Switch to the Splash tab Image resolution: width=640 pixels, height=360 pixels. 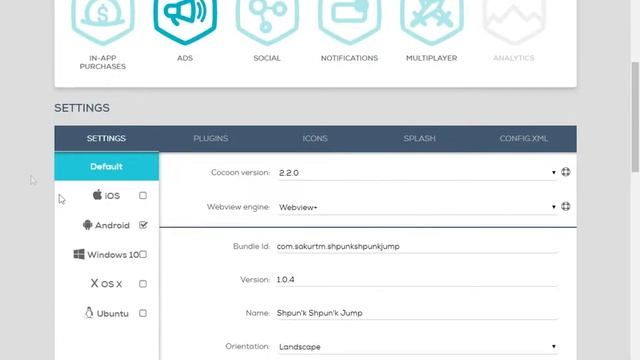(420, 138)
